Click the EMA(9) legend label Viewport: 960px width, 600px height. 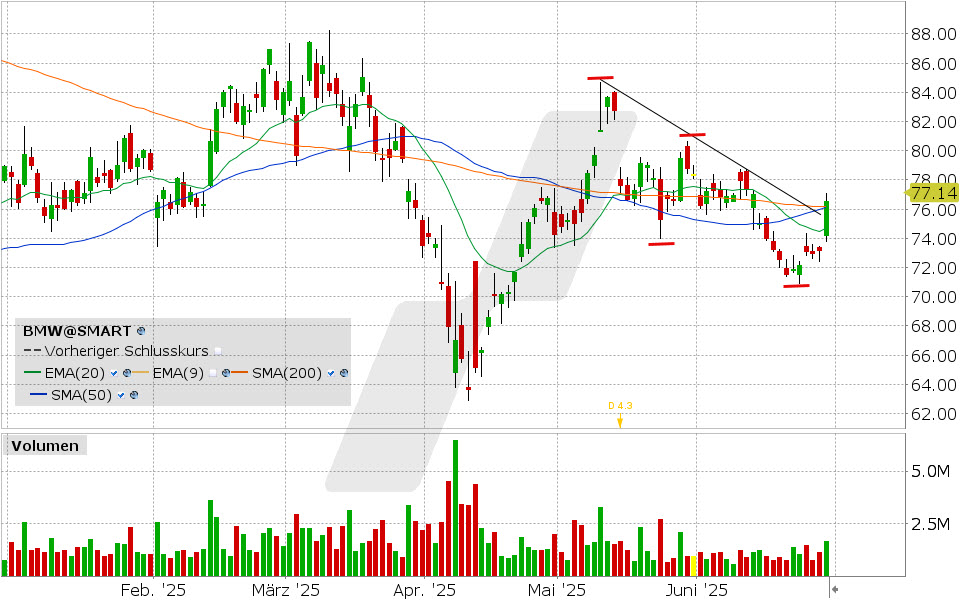(x=178, y=373)
